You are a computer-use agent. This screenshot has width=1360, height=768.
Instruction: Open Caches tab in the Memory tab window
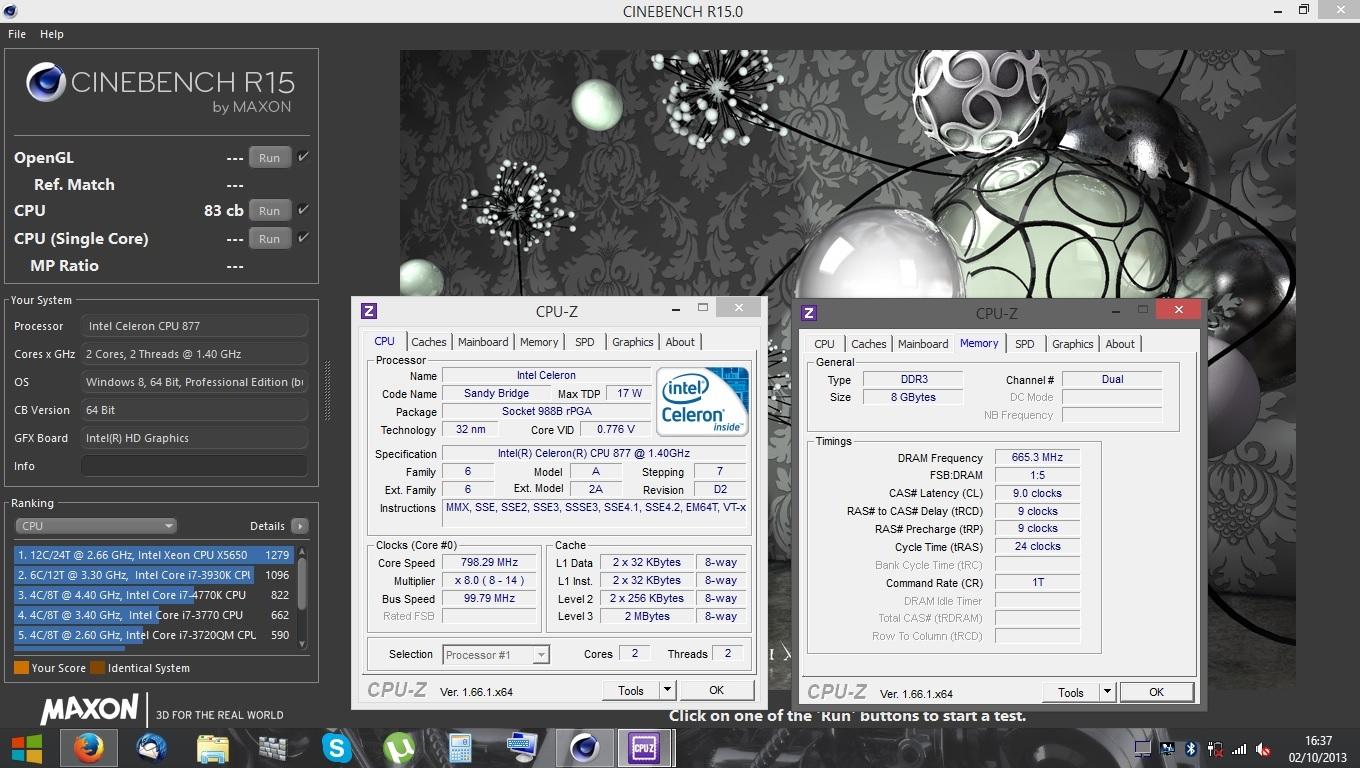click(869, 344)
